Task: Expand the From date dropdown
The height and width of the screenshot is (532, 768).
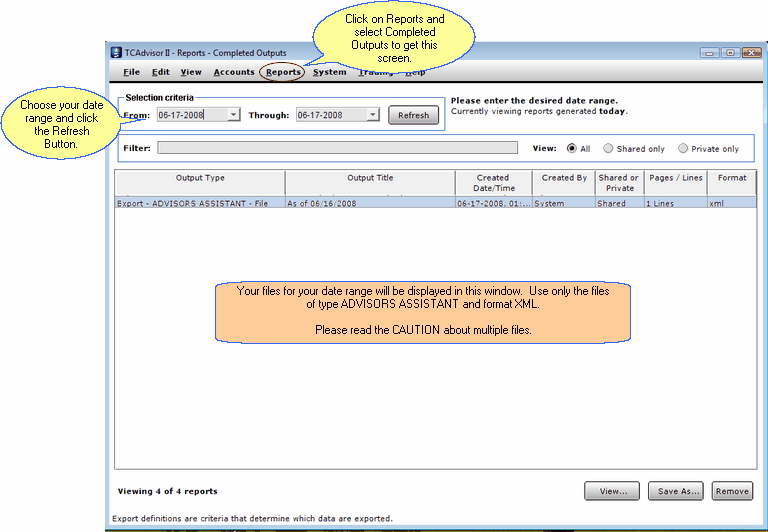Action: [x=234, y=115]
